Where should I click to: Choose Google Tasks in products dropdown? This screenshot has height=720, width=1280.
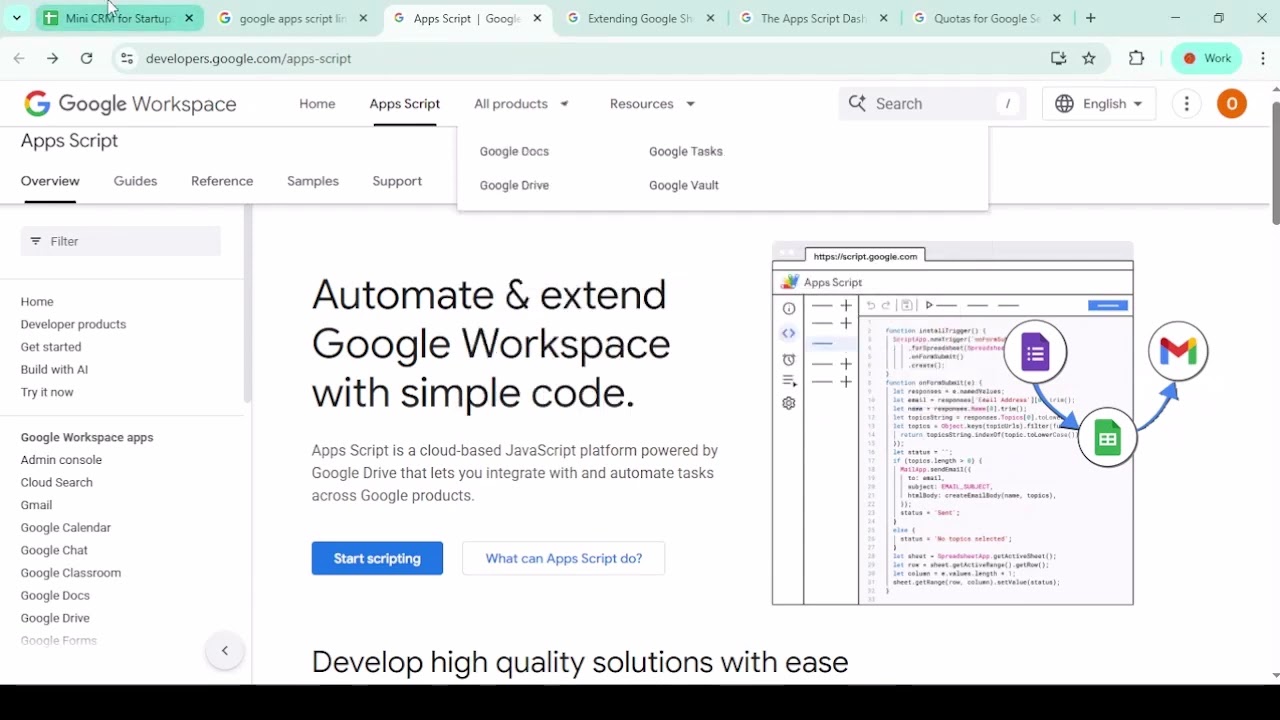coord(686,151)
